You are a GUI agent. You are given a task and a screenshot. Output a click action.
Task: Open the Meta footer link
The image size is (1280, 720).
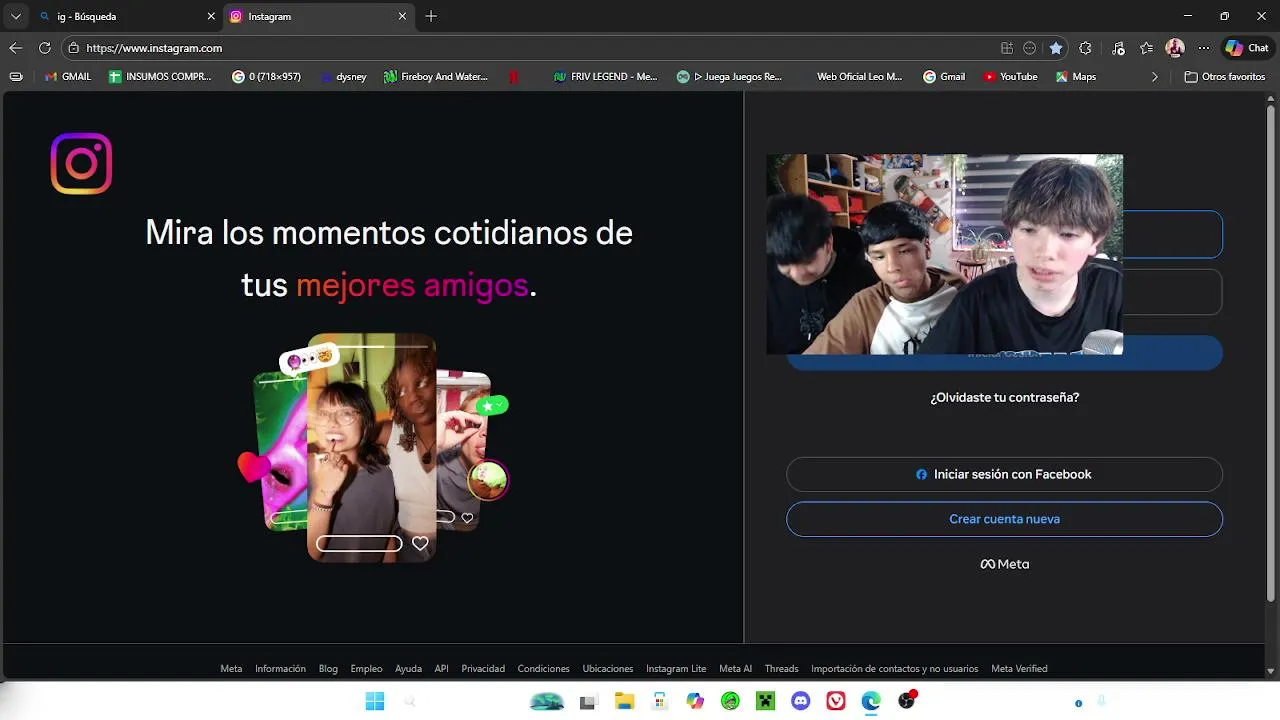[x=231, y=669]
